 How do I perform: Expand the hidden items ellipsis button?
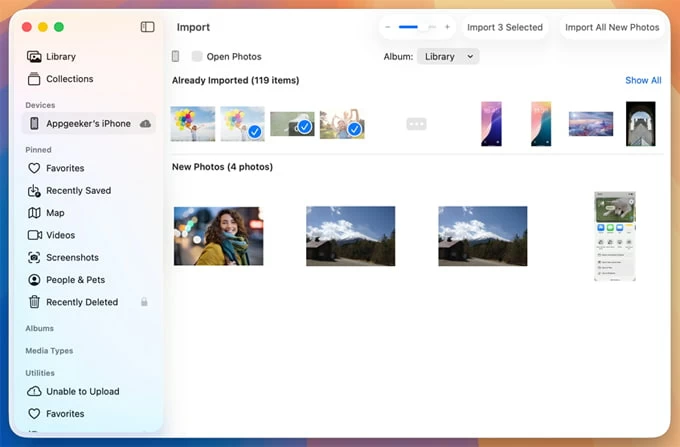(x=416, y=124)
